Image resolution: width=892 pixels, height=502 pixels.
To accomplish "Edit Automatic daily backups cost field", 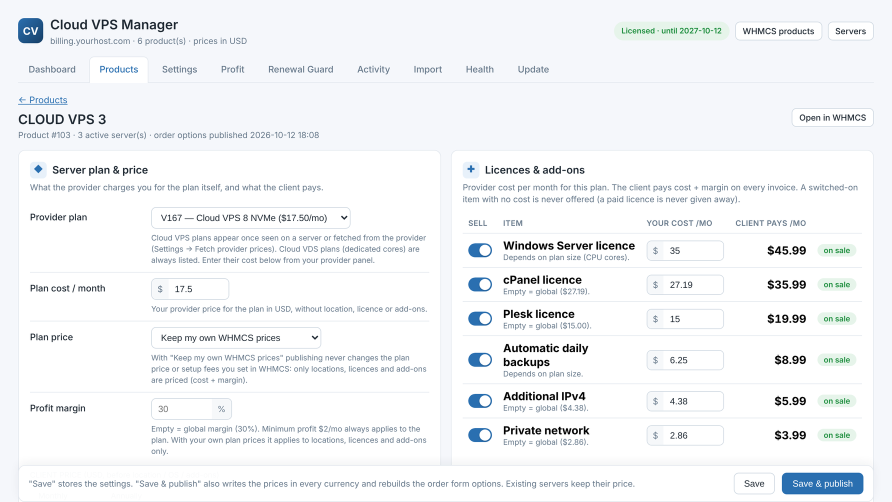I will click(685, 360).
